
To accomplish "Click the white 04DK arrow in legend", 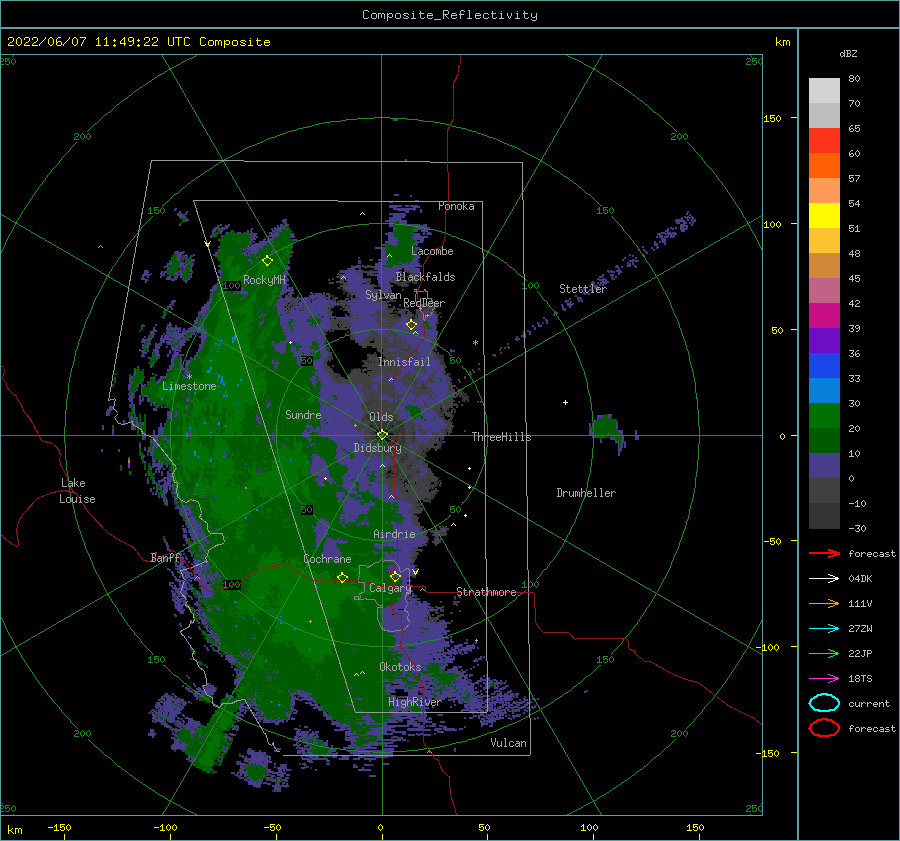I will (x=824, y=578).
